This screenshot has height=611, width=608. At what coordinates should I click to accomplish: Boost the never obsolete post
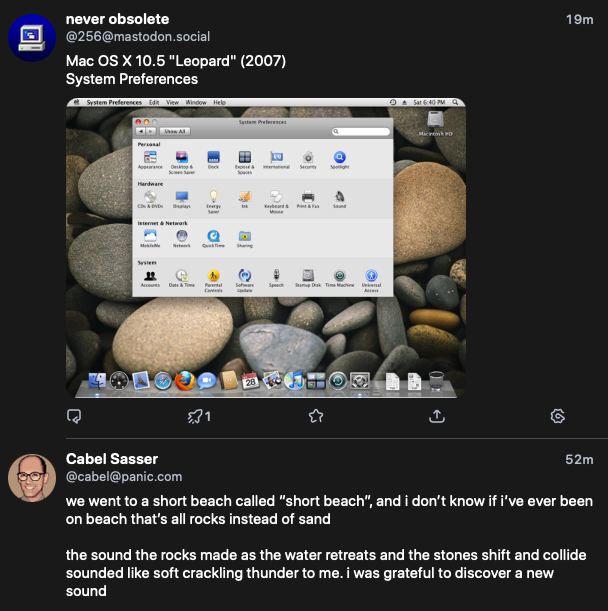pos(199,416)
